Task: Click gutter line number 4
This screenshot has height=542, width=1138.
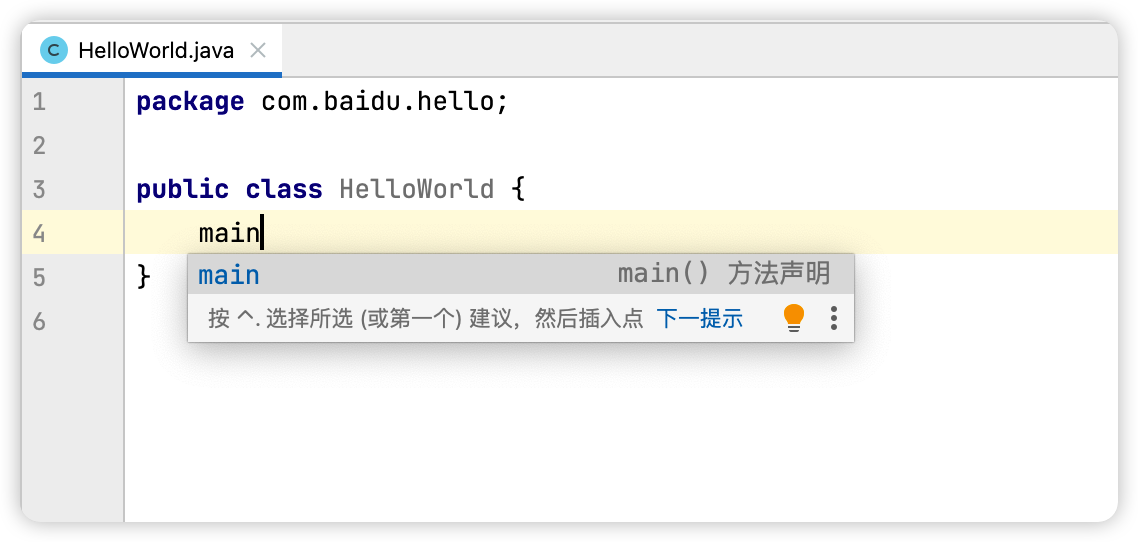Action: click(x=39, y=233)
